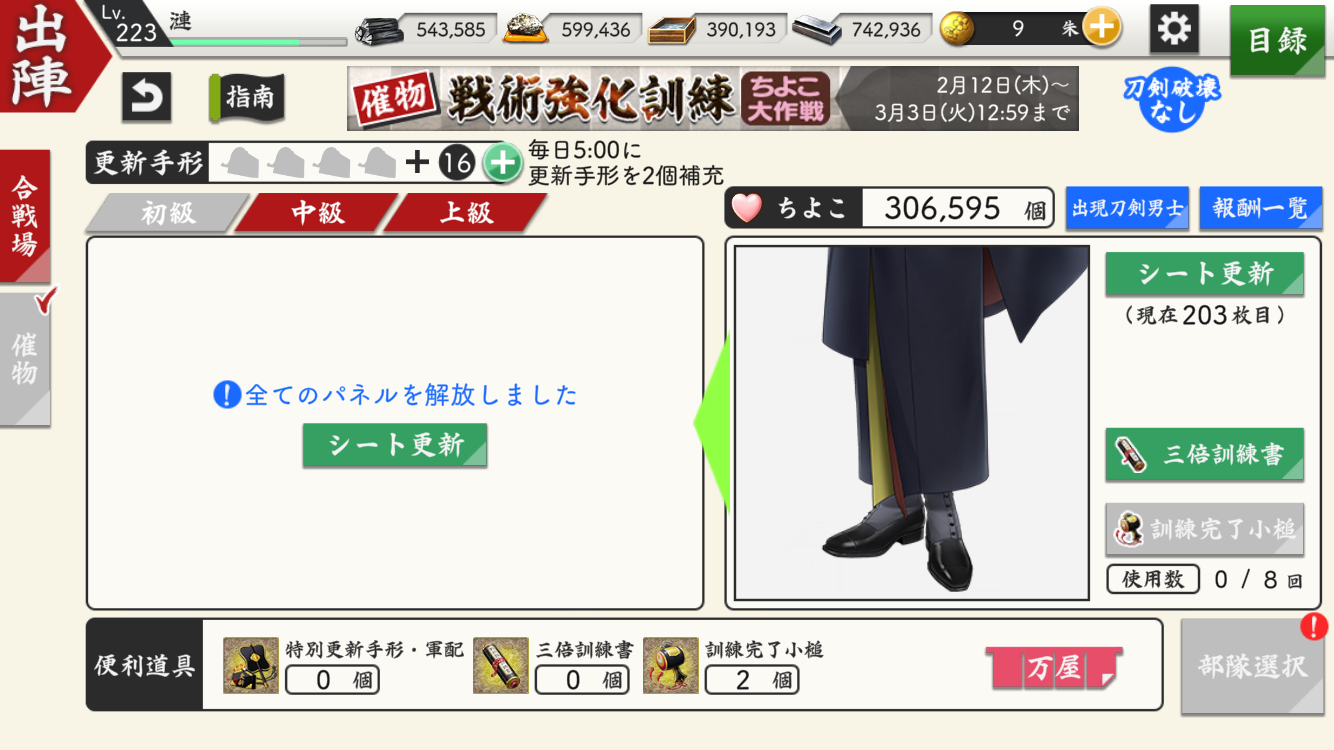Open the settings gear icon
This screenshot has height=750, width=1334.
click(x=1174, y=28)
